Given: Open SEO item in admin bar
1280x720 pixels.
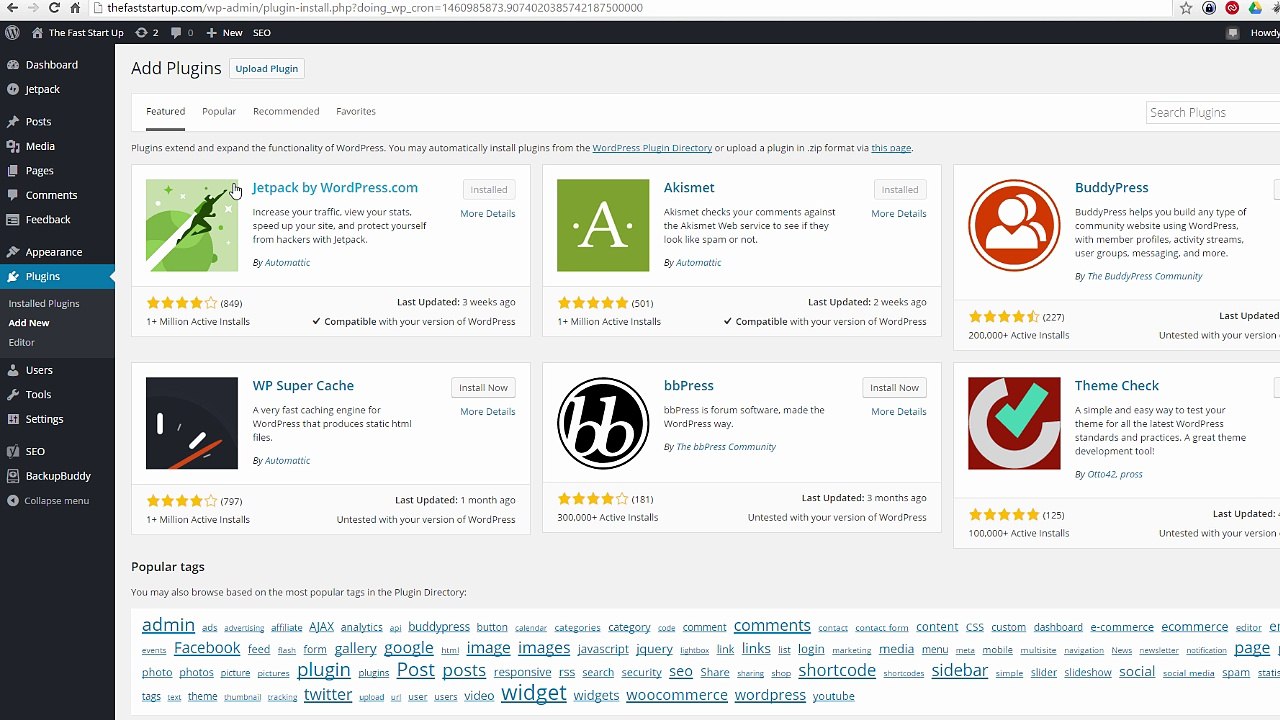Looking at the screenshot, I should tap(262, 32).
